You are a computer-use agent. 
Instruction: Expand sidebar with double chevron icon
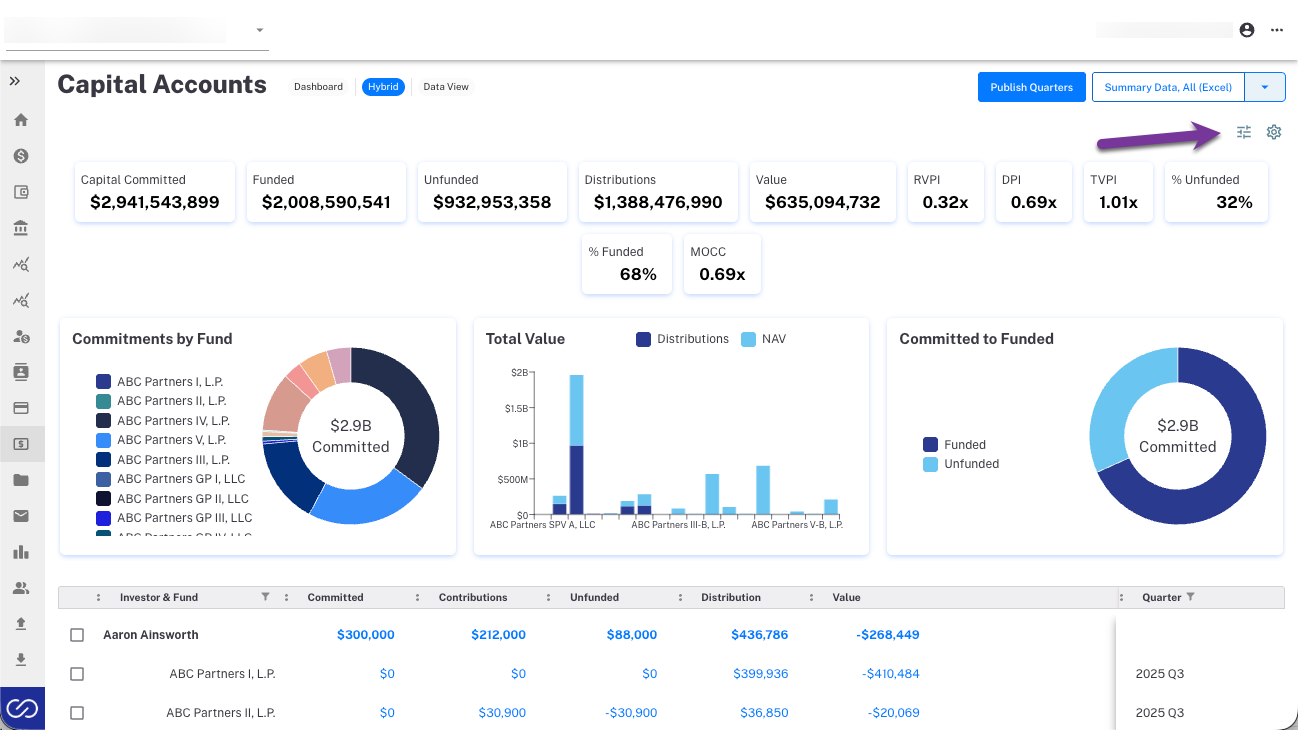[15, 81]
